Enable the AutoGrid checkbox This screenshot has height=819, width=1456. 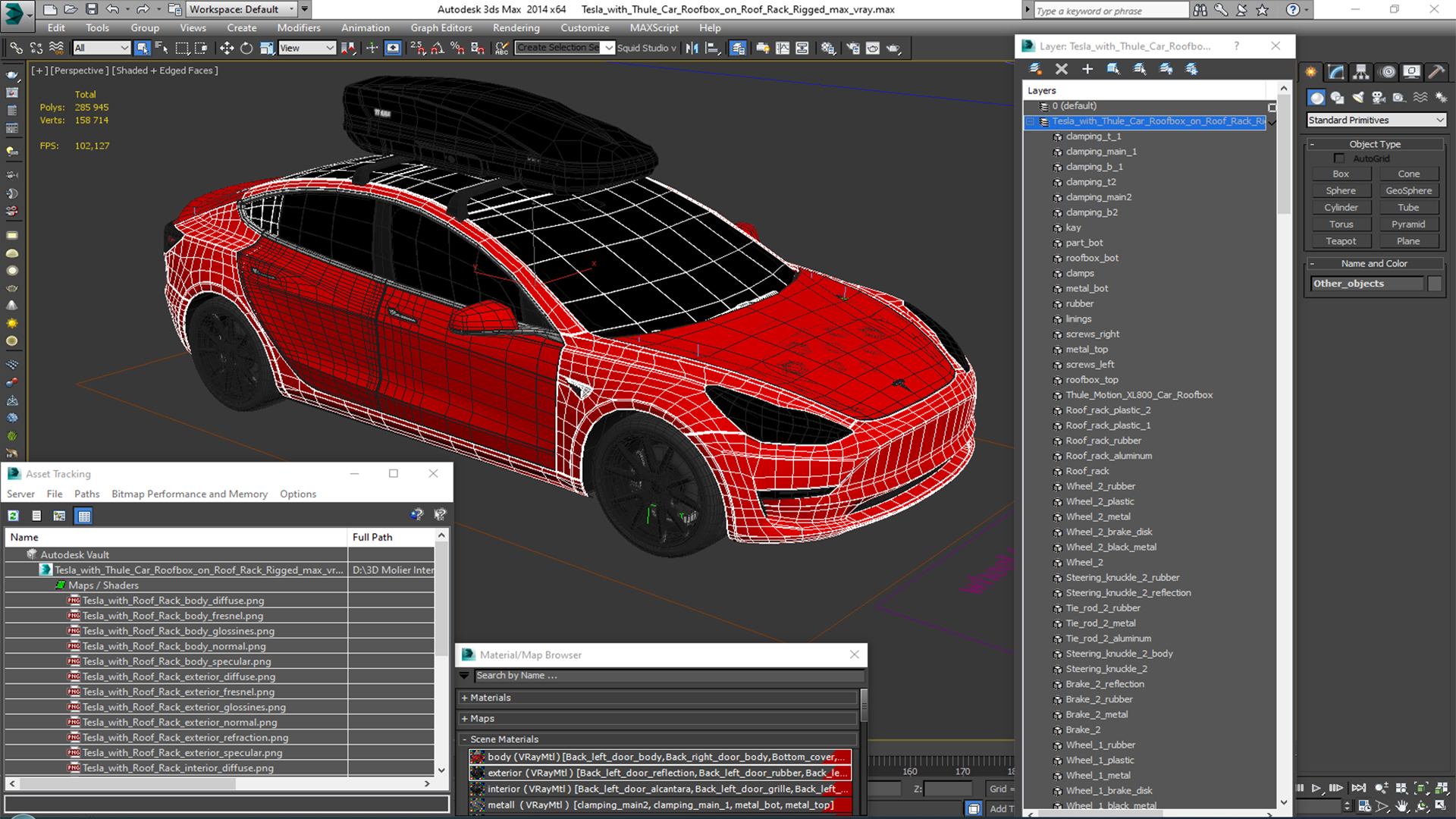click(x=1339, y=158)
